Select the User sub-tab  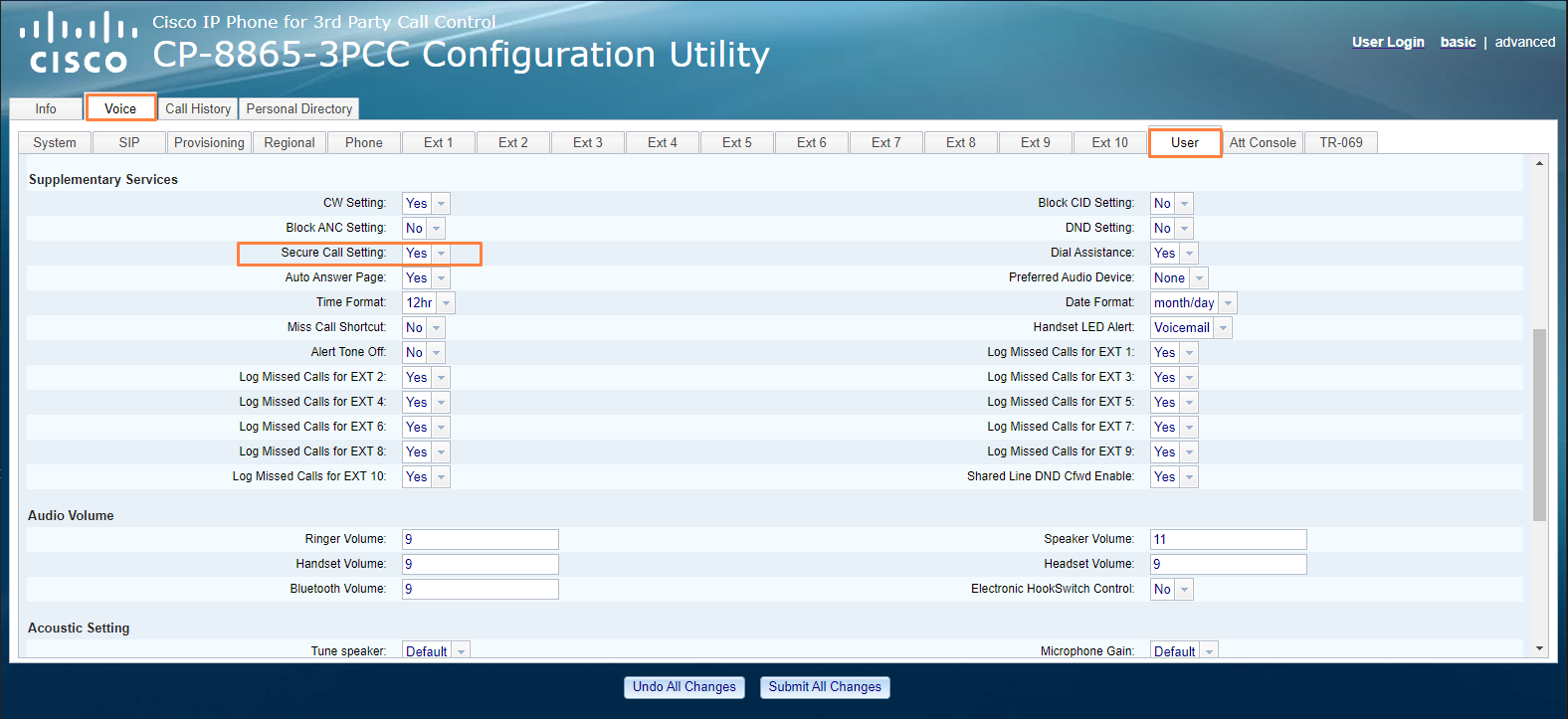(1185, 142)
